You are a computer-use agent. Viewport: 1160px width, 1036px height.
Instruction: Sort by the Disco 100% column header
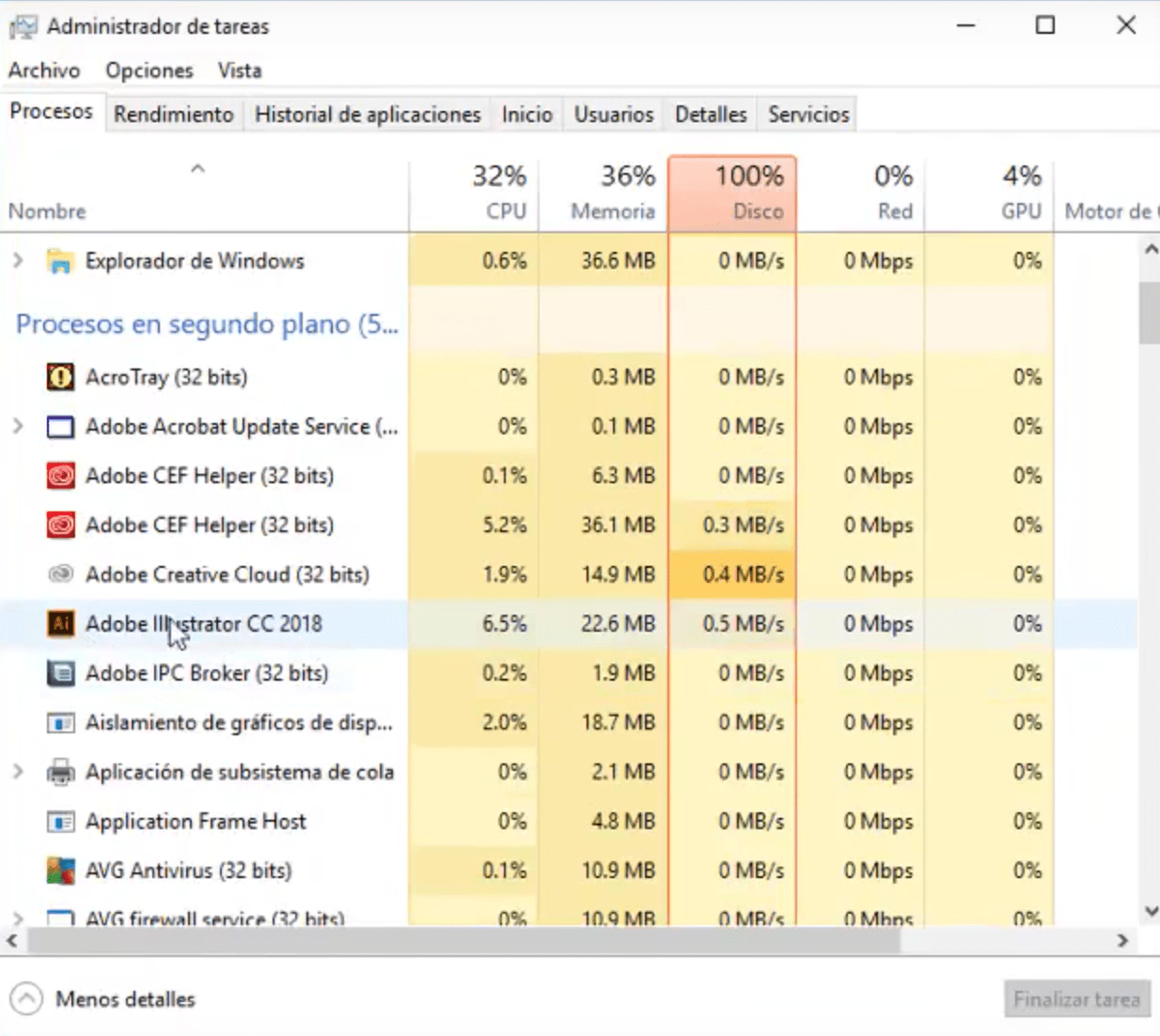pyautogui.click(x=732, y=194)
